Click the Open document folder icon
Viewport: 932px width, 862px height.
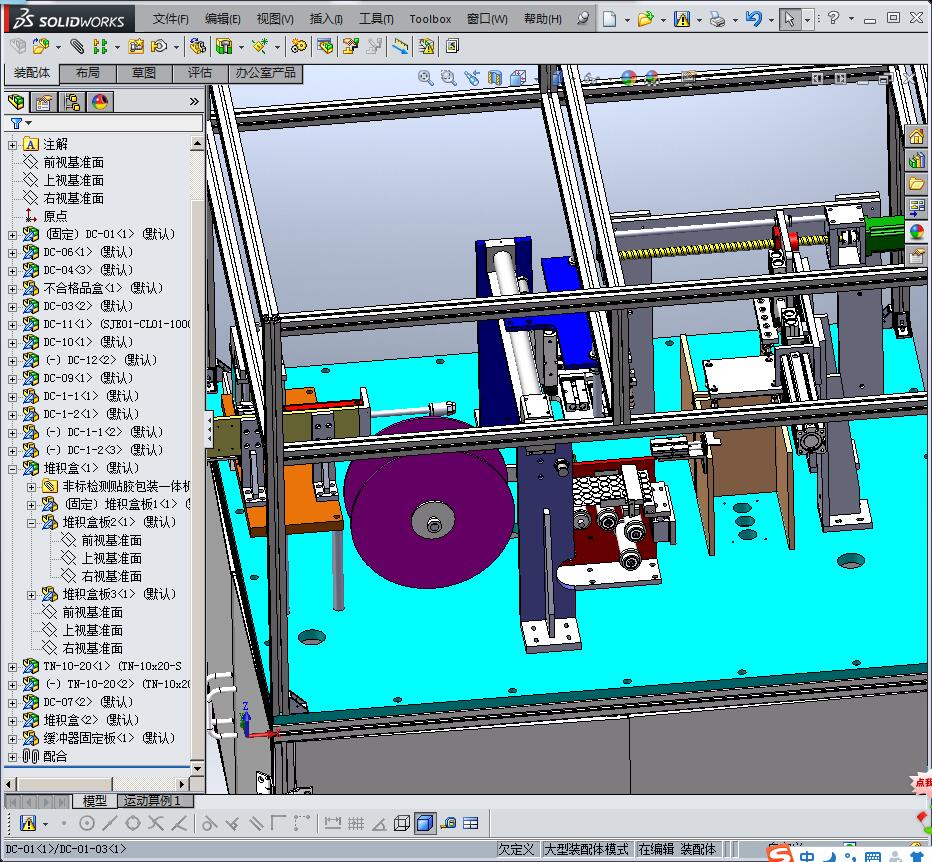[646, 19]
